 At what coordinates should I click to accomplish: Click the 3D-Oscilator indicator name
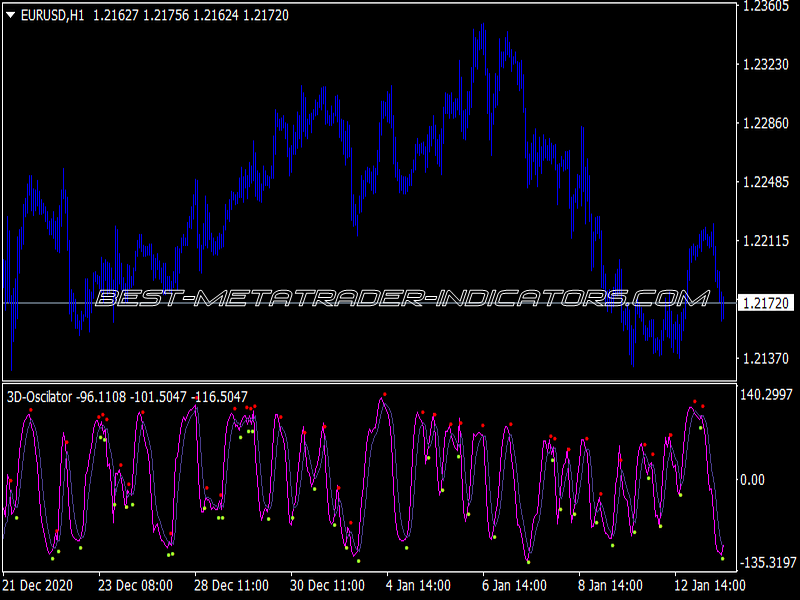pos(39,397)
